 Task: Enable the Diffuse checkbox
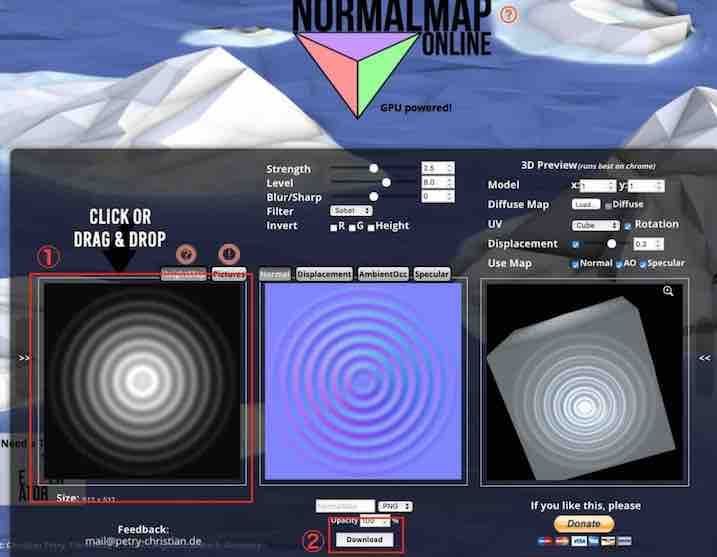tap(608, 206)
